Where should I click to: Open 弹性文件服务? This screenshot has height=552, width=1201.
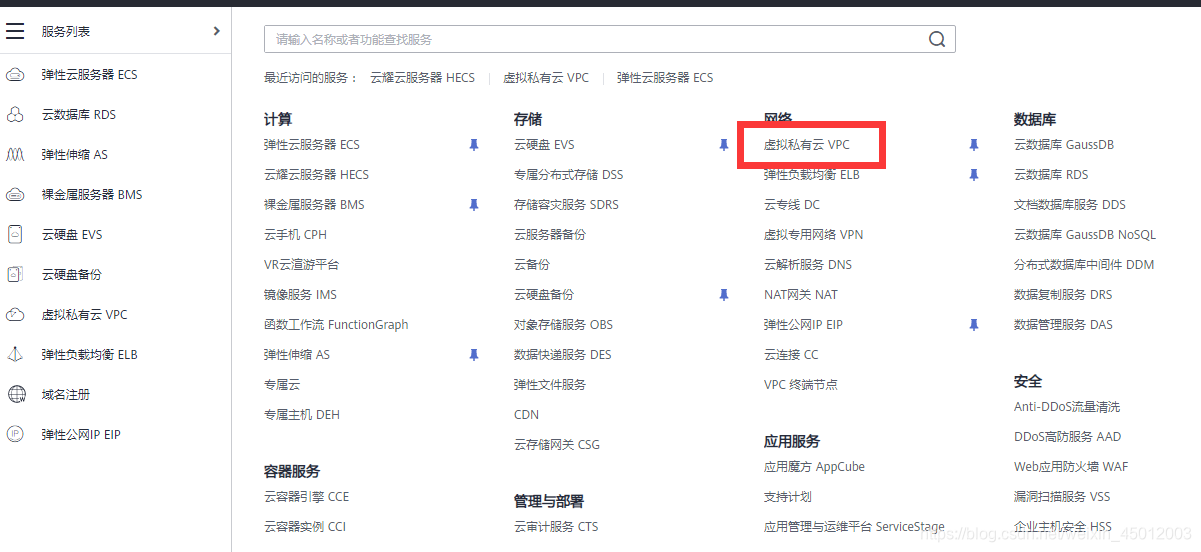point(550,385)
